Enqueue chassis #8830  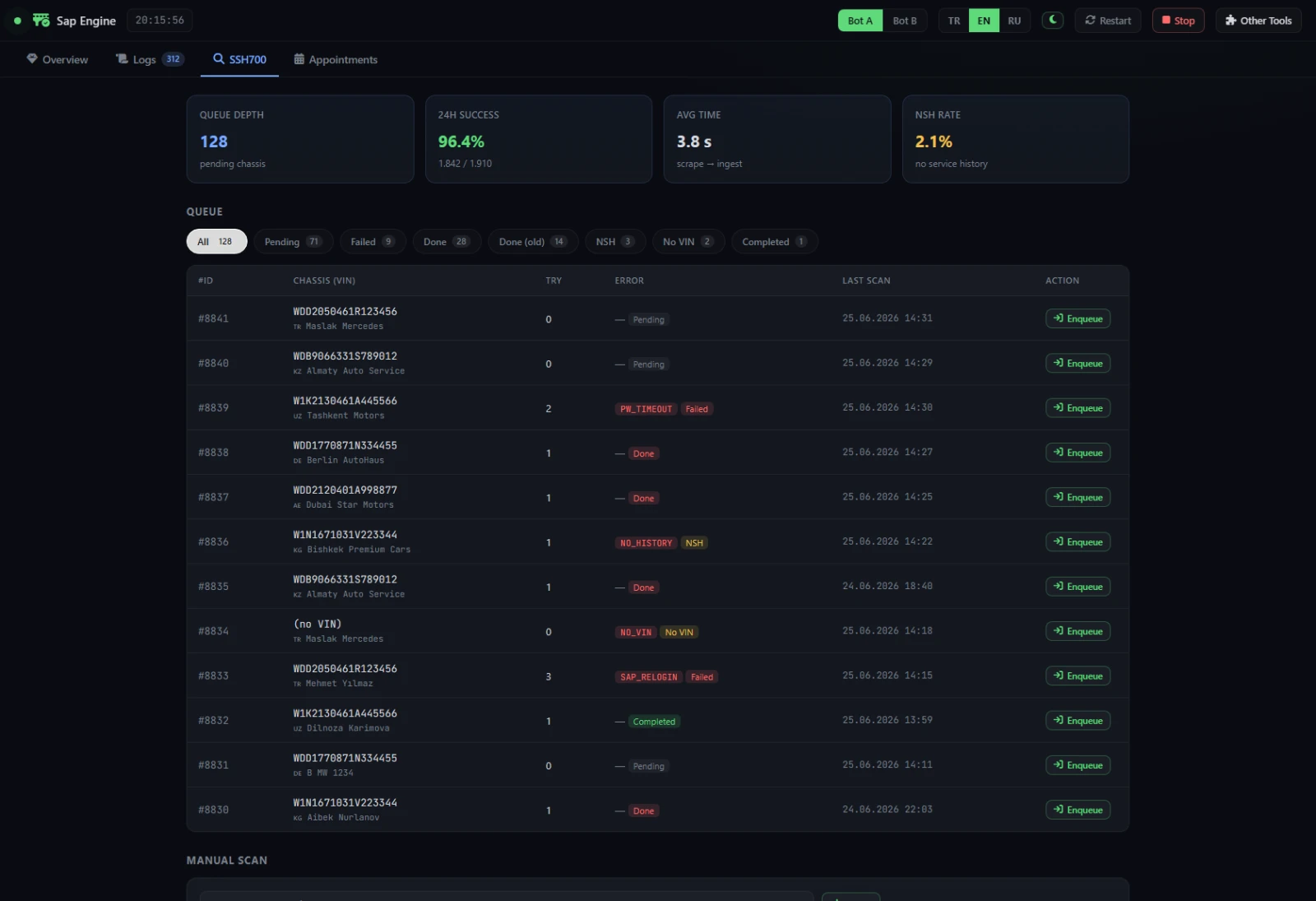(1077, 810)
